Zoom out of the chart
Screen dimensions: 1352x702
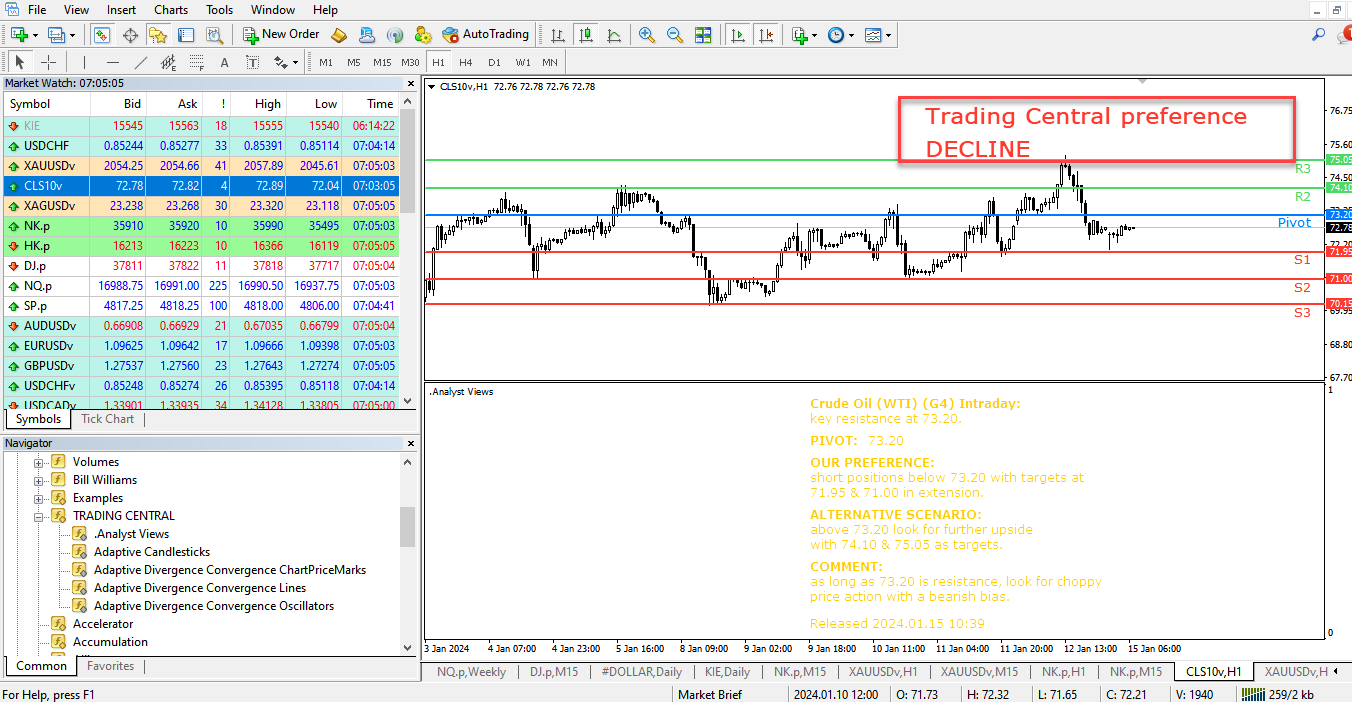[675, 35]
